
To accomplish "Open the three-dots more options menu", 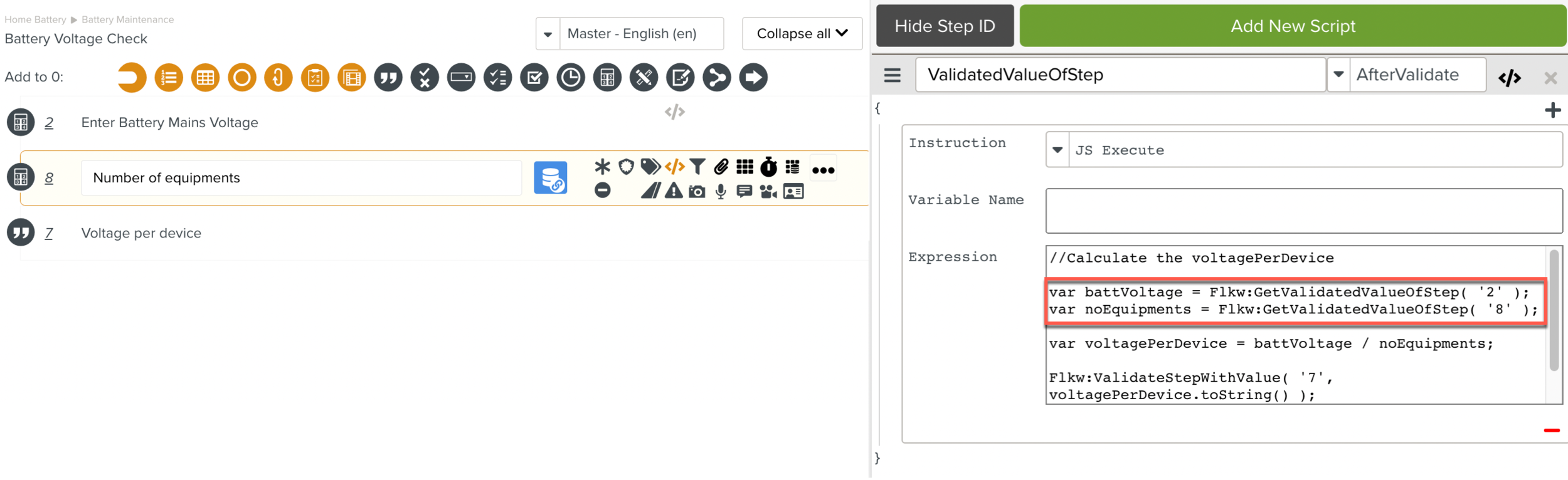I will click(823, 170).
